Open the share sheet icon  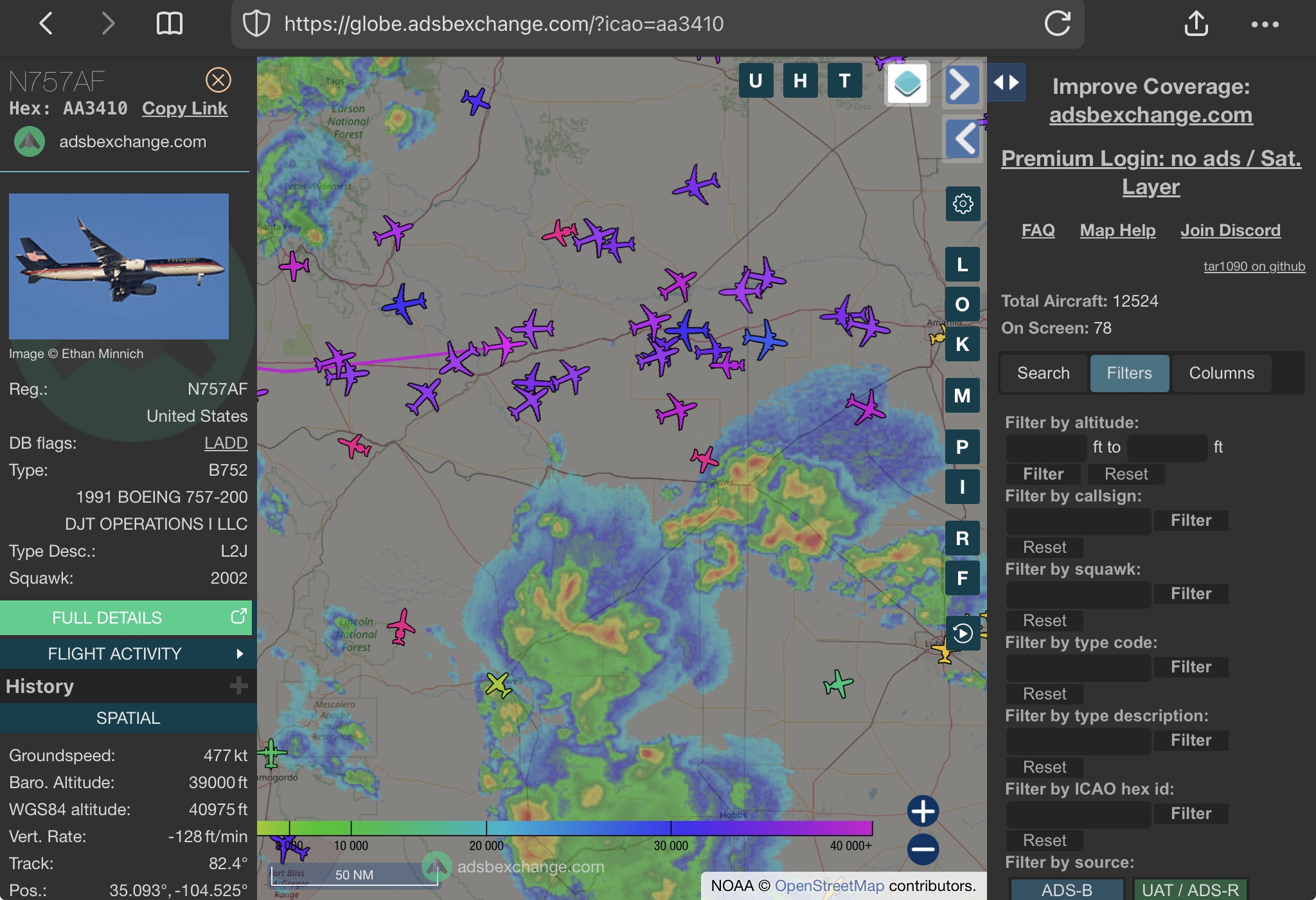coord(1196,24)
